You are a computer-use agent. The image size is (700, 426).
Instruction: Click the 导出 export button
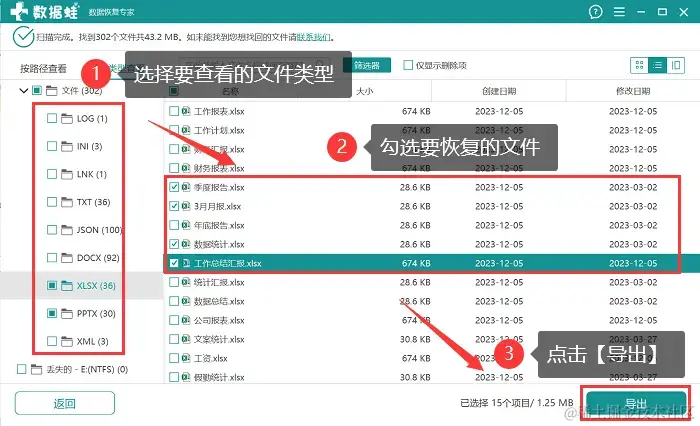[636, 404]
